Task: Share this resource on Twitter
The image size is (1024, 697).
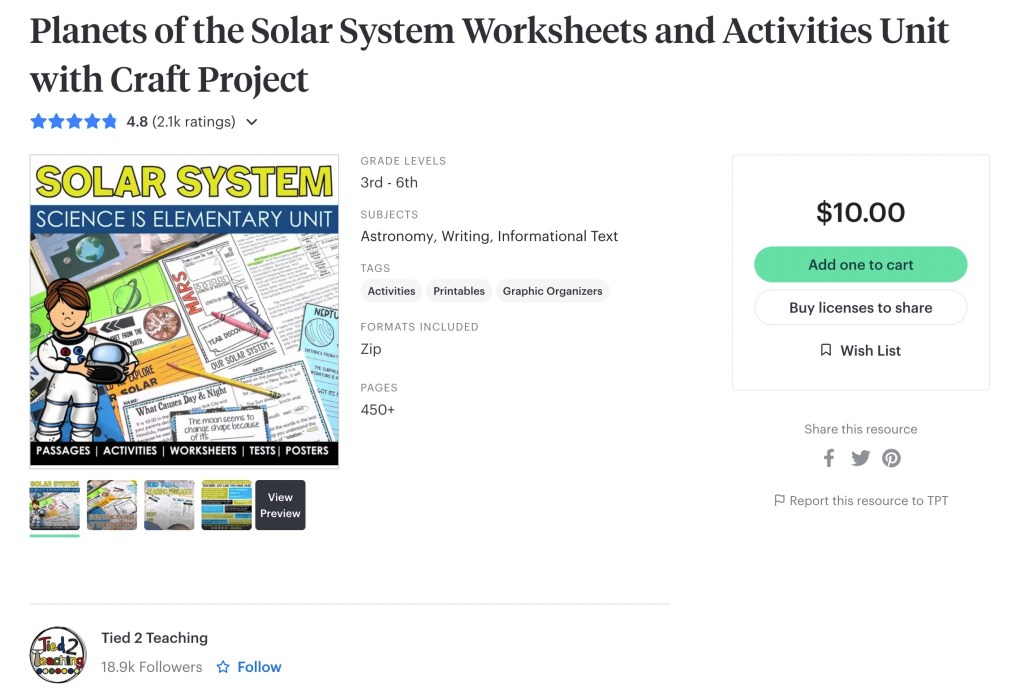Action: pyautogui.click(x=860, y=458)
